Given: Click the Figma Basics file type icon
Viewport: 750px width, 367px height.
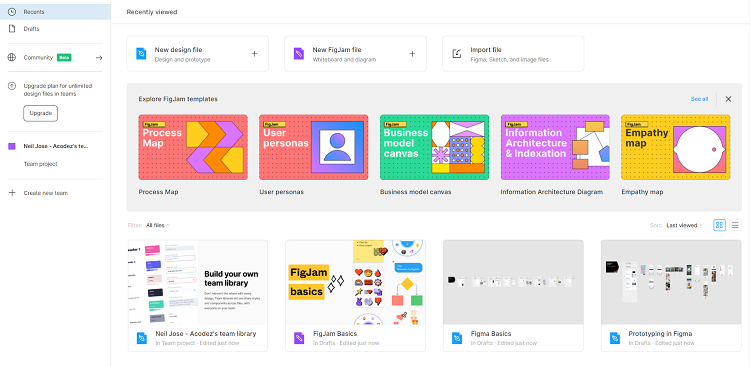Looking at the screenshot, I should point(457,338).
